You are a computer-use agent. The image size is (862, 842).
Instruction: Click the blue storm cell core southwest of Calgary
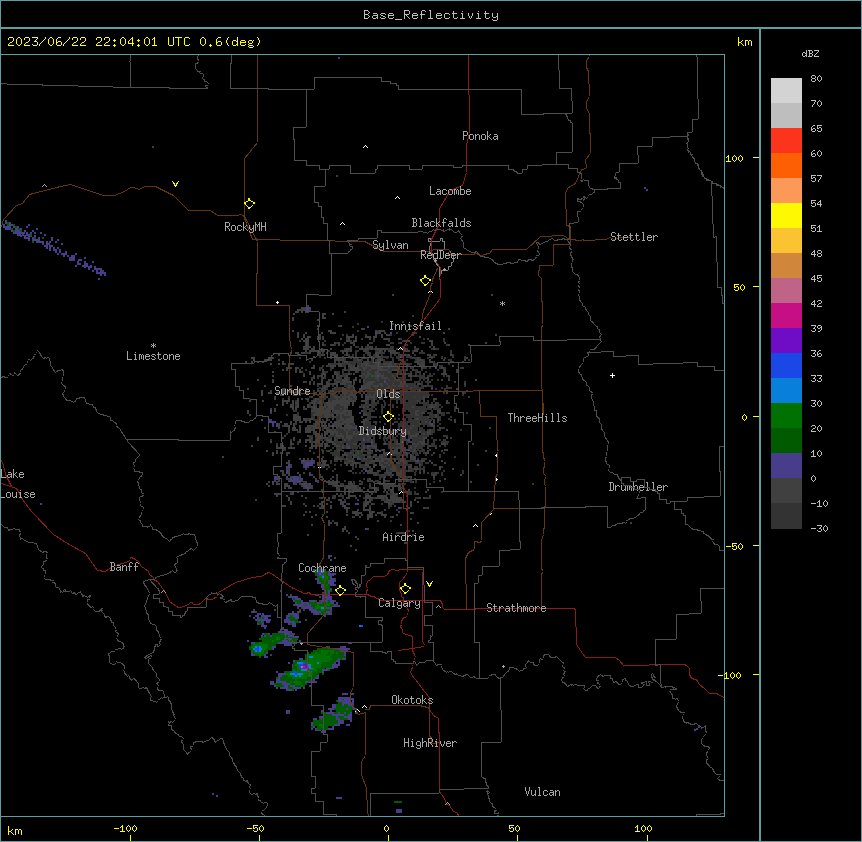click(303, 668)
